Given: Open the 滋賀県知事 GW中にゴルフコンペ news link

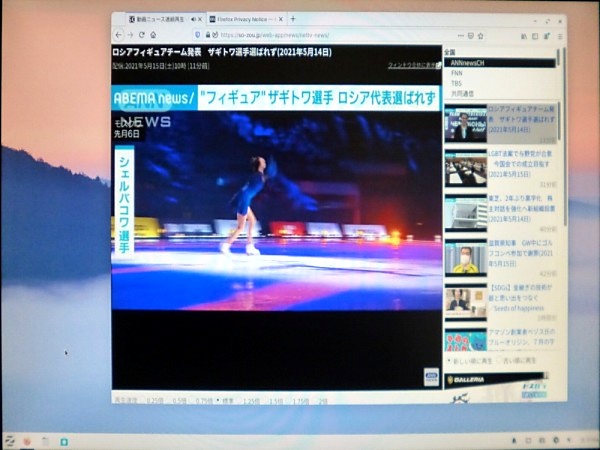Looking at the screenshot, I should click(x=520, y=253).
